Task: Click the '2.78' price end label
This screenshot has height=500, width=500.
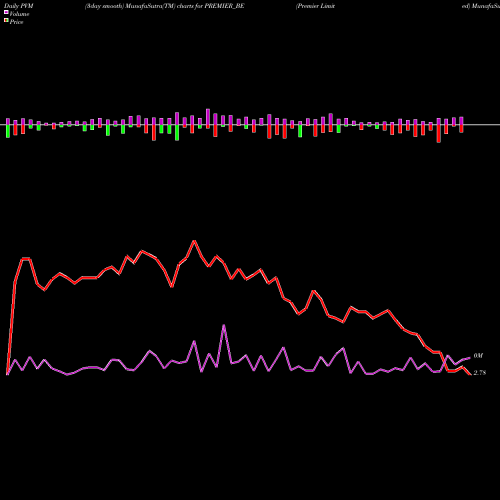Action: click(x=480, y=373)
